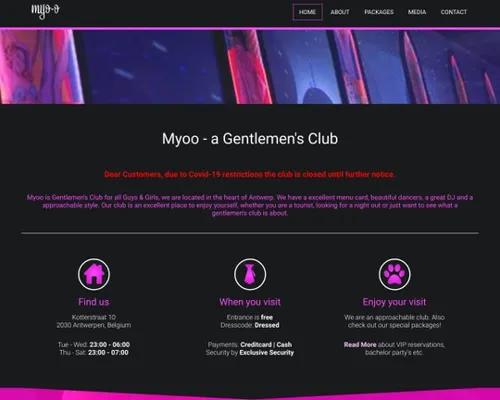This screenshot has height=400, width=500.
Task: Click the Read More link
Action: tap(360, 344)
